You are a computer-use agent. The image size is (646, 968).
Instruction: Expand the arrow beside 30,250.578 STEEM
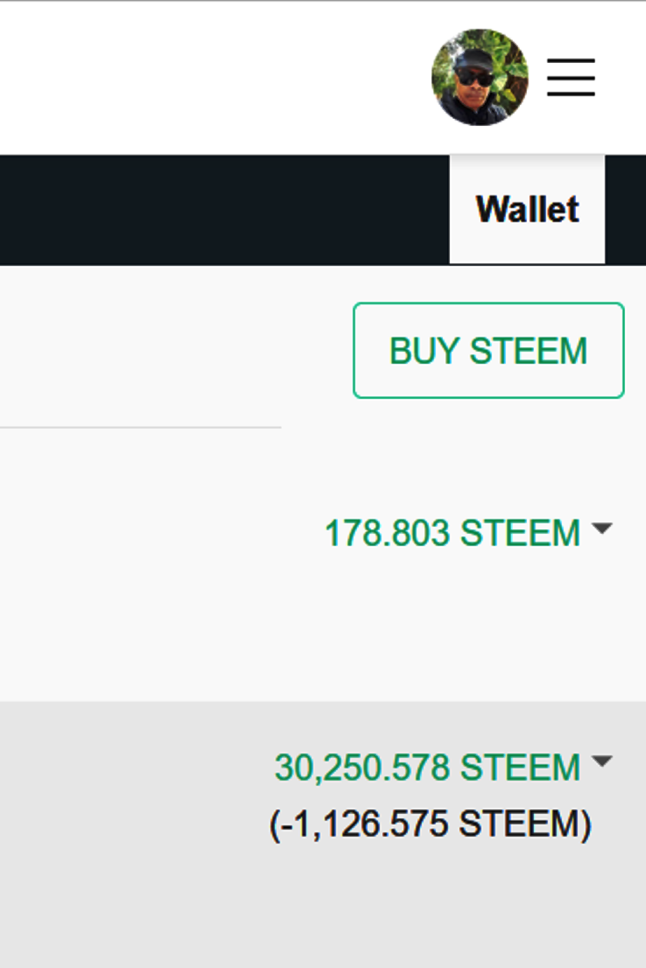pyautogui.click(x=601, y=762)
